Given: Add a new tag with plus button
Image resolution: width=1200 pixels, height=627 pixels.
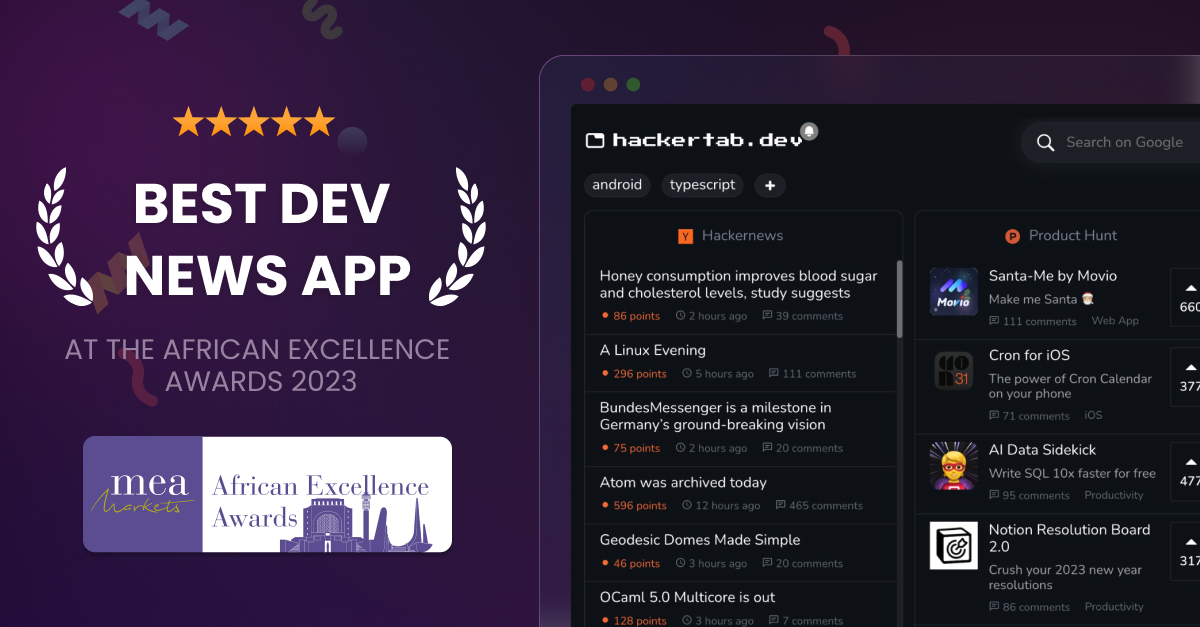Looking at the screenshot, I should click(770, 185).
